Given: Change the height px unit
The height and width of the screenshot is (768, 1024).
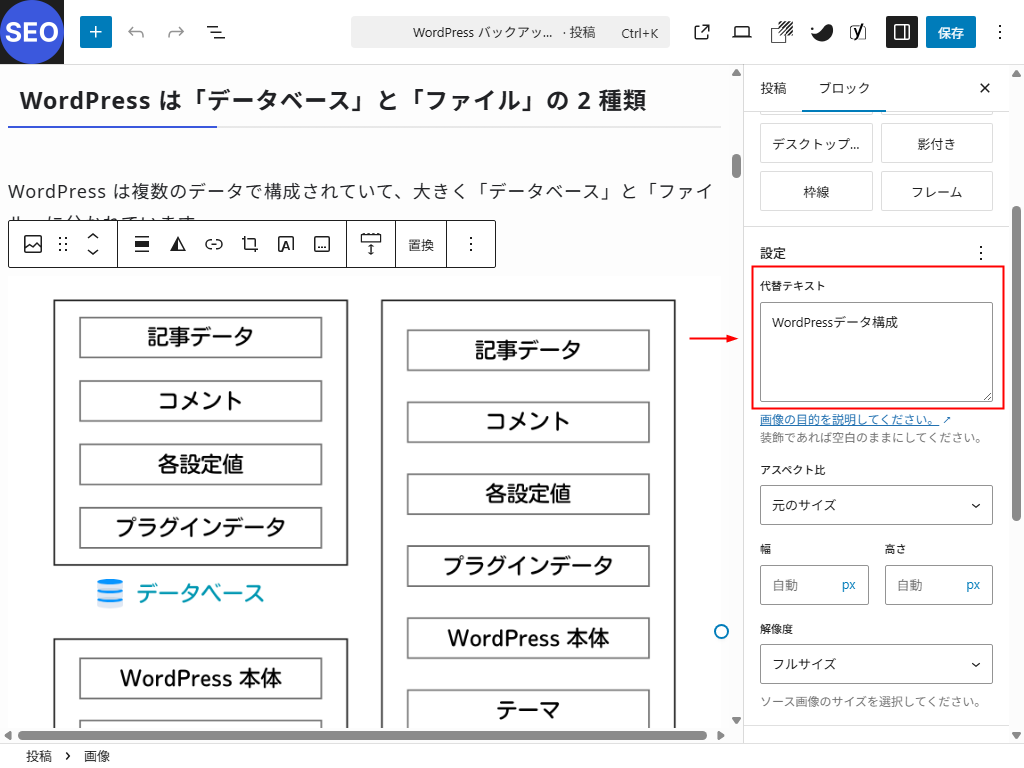Looking at the screenshot, I should [973, 585].
